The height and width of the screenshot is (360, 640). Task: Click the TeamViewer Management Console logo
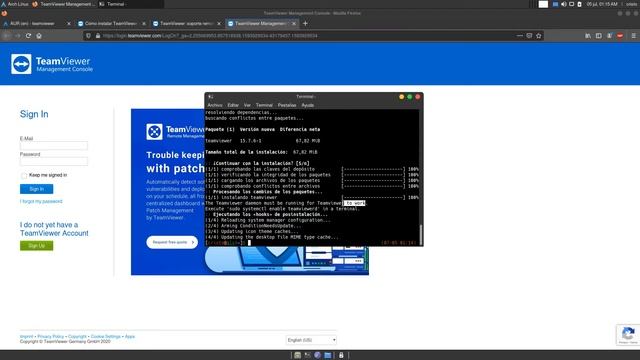[x=52, y=64]
